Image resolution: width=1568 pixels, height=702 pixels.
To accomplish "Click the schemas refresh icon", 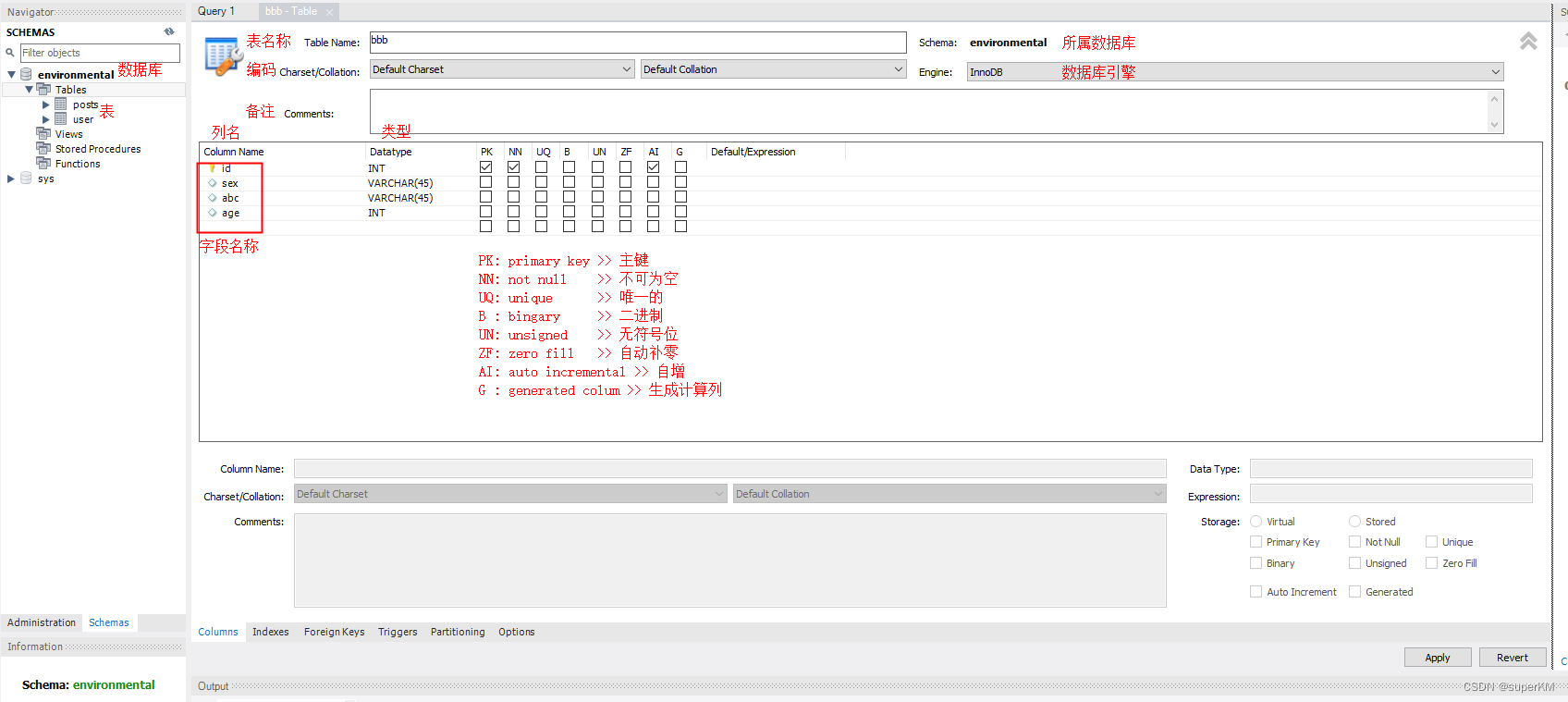I will point(169,31).
